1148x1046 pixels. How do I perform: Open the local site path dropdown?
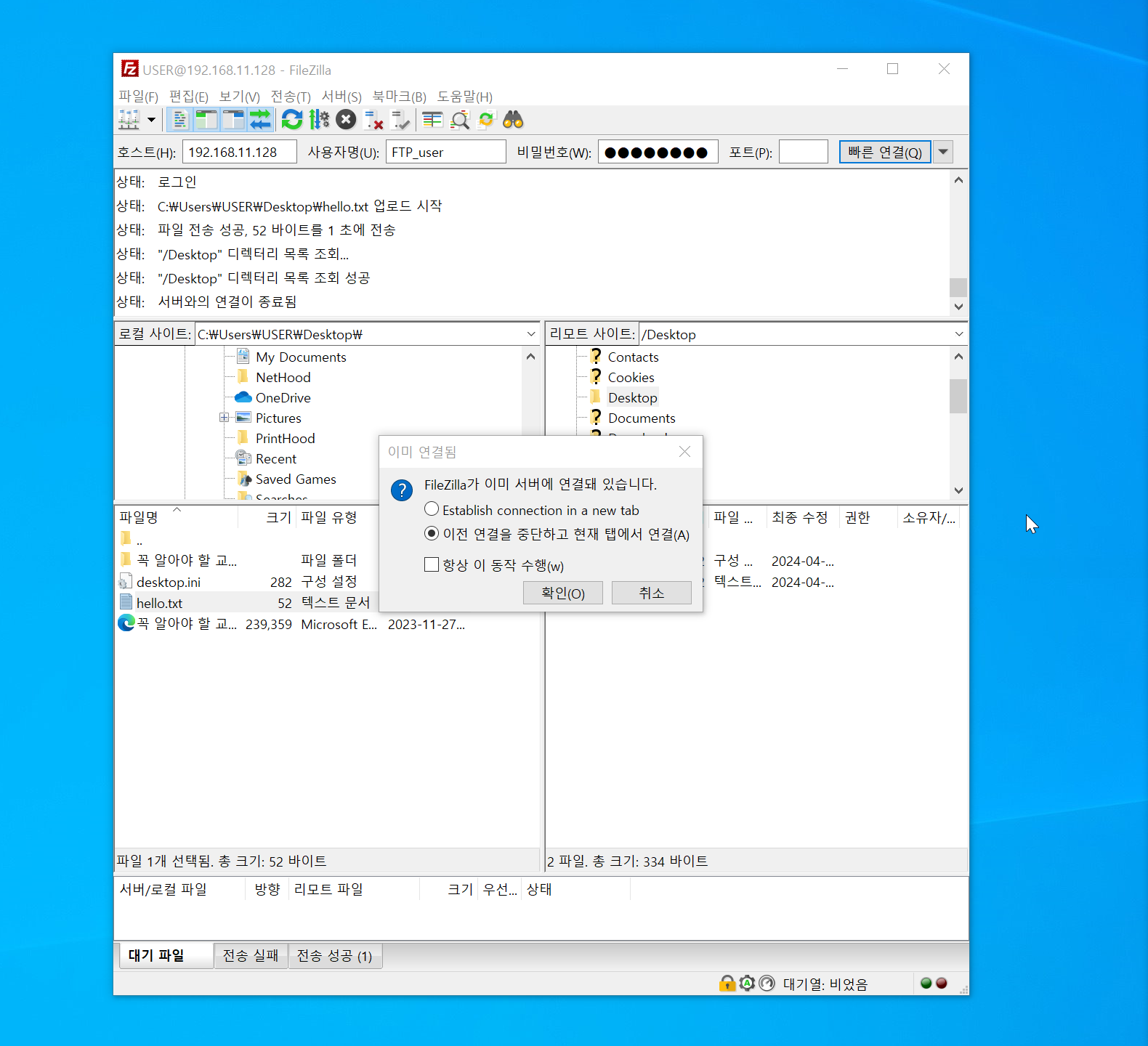531,334
